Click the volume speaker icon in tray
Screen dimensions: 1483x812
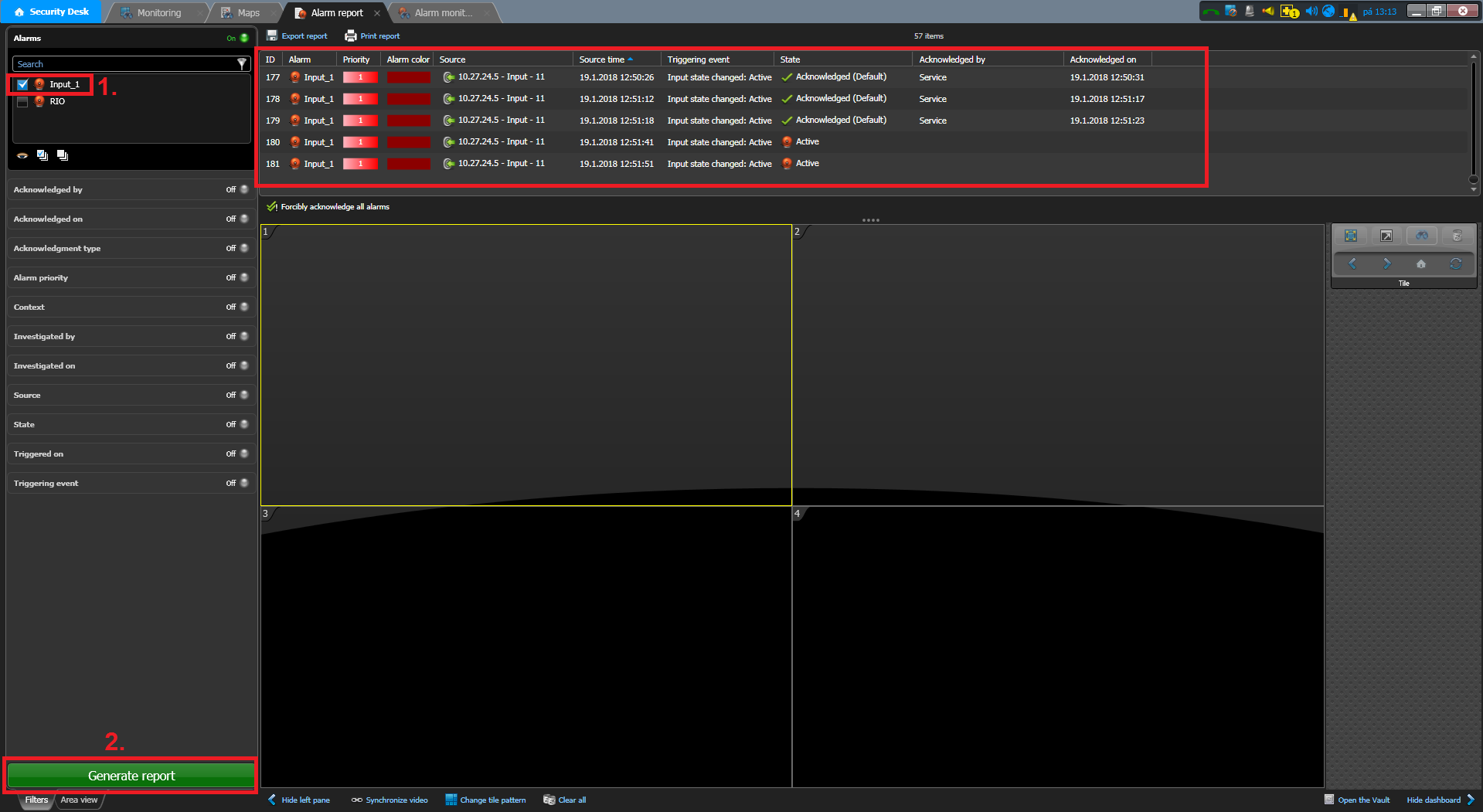pos(1311,12)
